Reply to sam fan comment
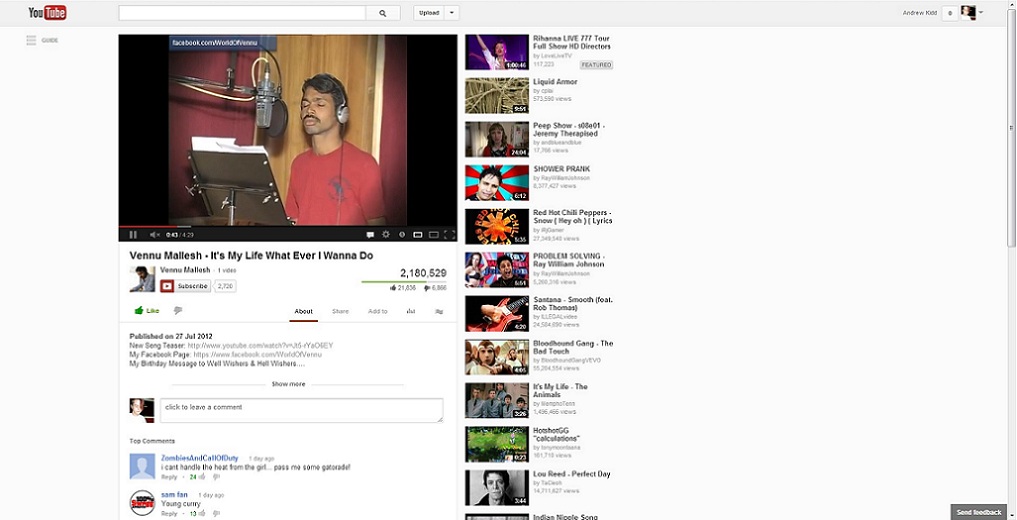The image size is (1017, 520). point(169,514)
